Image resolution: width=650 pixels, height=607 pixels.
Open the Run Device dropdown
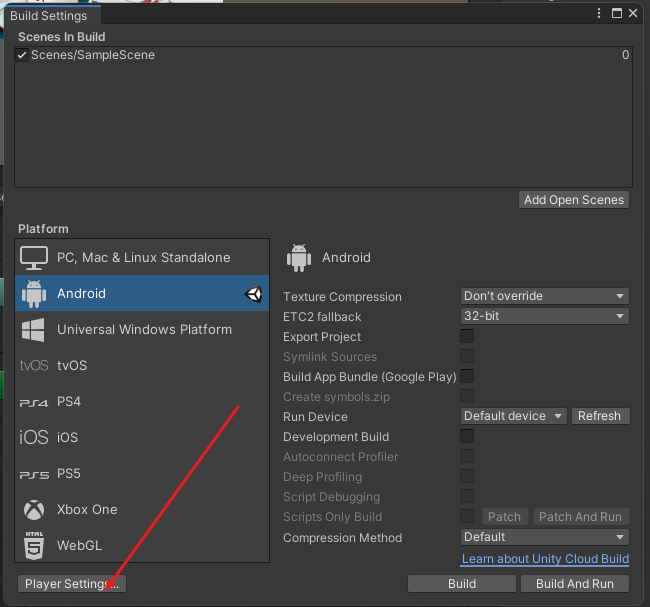click(x=514, y=416)
